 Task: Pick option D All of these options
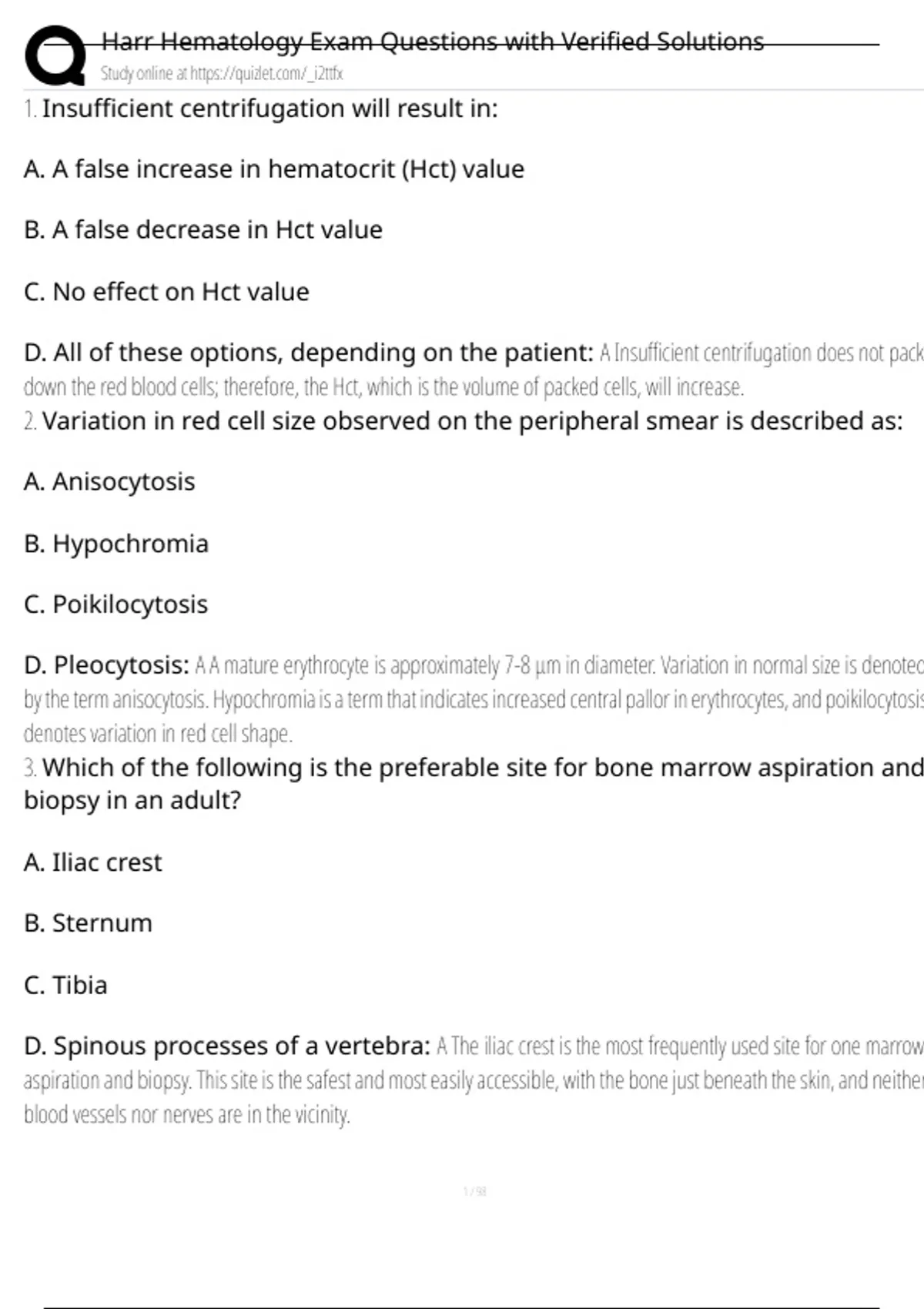[x=308, y=353]
